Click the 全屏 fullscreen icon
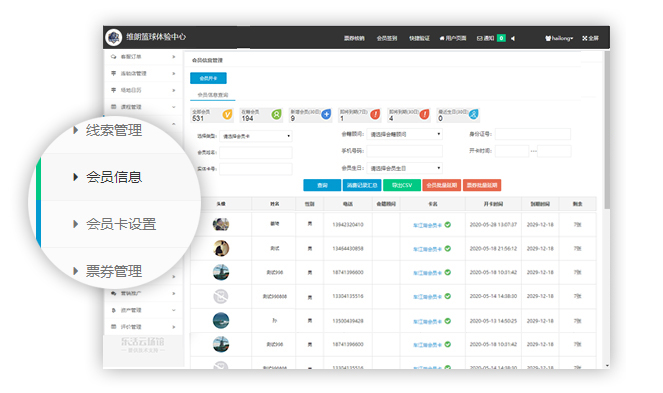This screenshot has height=393, width=663. point(590,38)
